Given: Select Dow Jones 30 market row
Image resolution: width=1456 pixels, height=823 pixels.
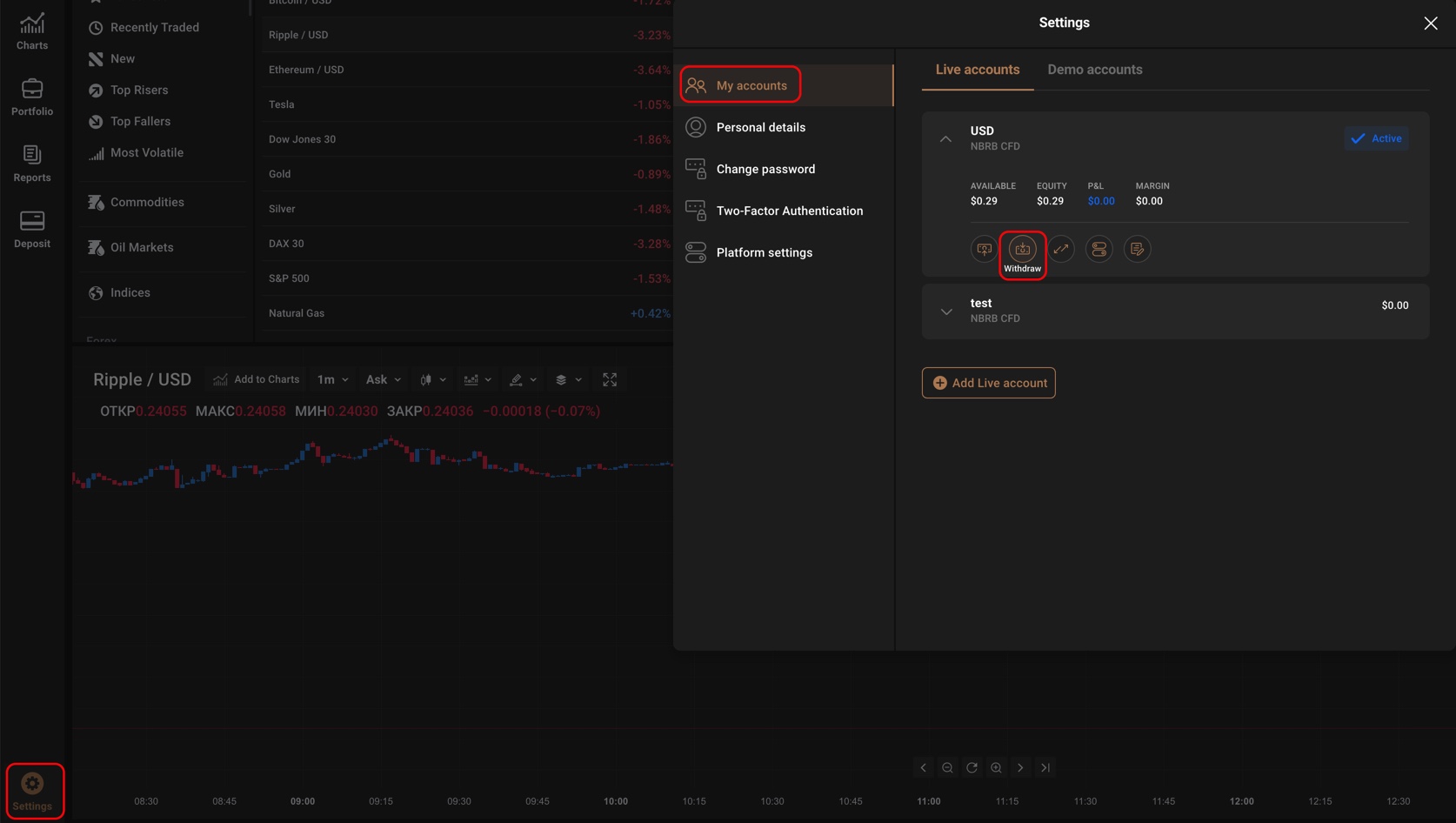Looking at the screenshot, I should 468,139.
